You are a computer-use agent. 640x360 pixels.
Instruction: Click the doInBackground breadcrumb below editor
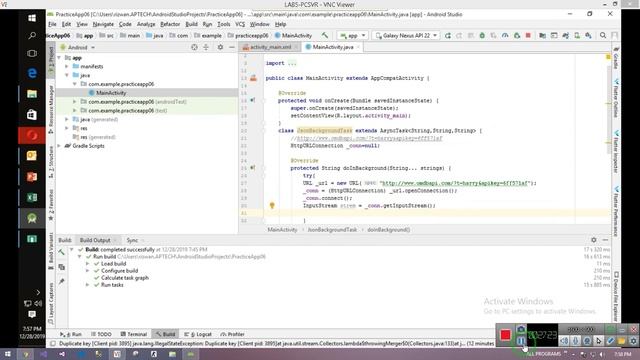[x=389, y=229]
